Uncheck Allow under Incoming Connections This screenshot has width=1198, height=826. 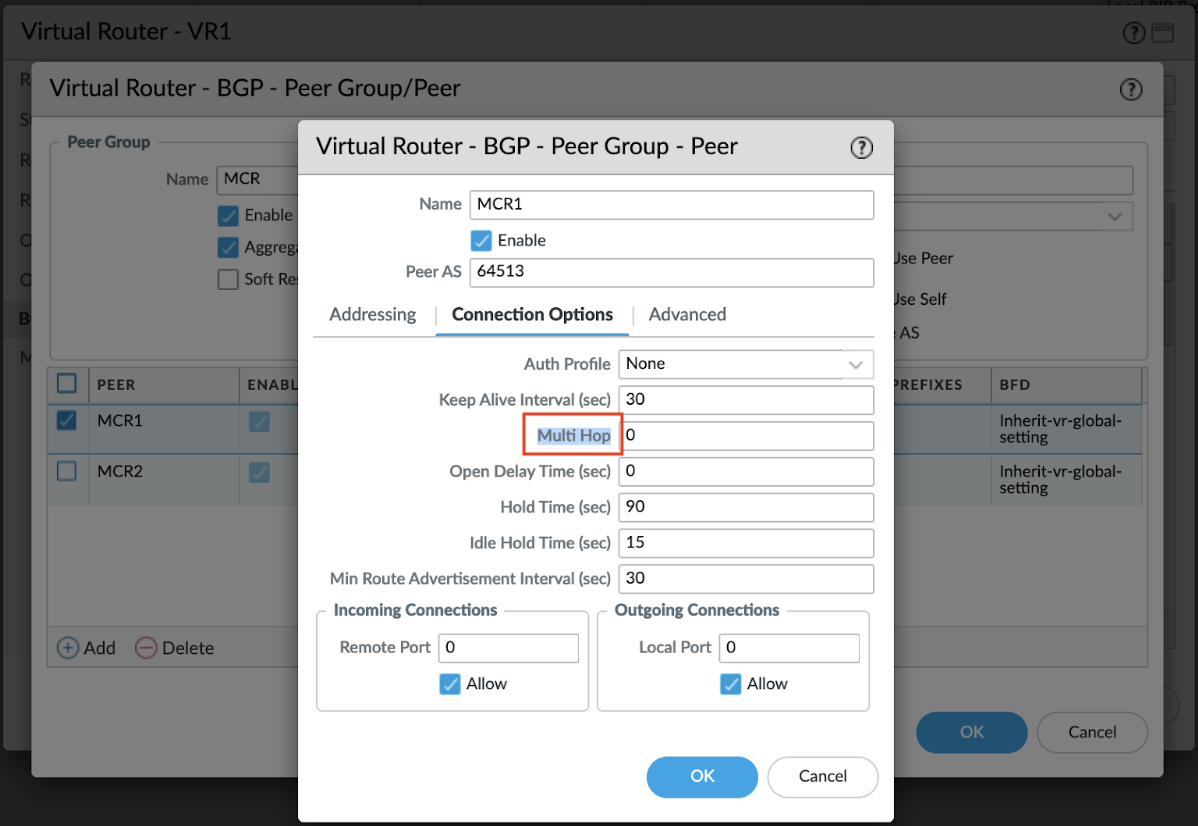tap(450, 684)
